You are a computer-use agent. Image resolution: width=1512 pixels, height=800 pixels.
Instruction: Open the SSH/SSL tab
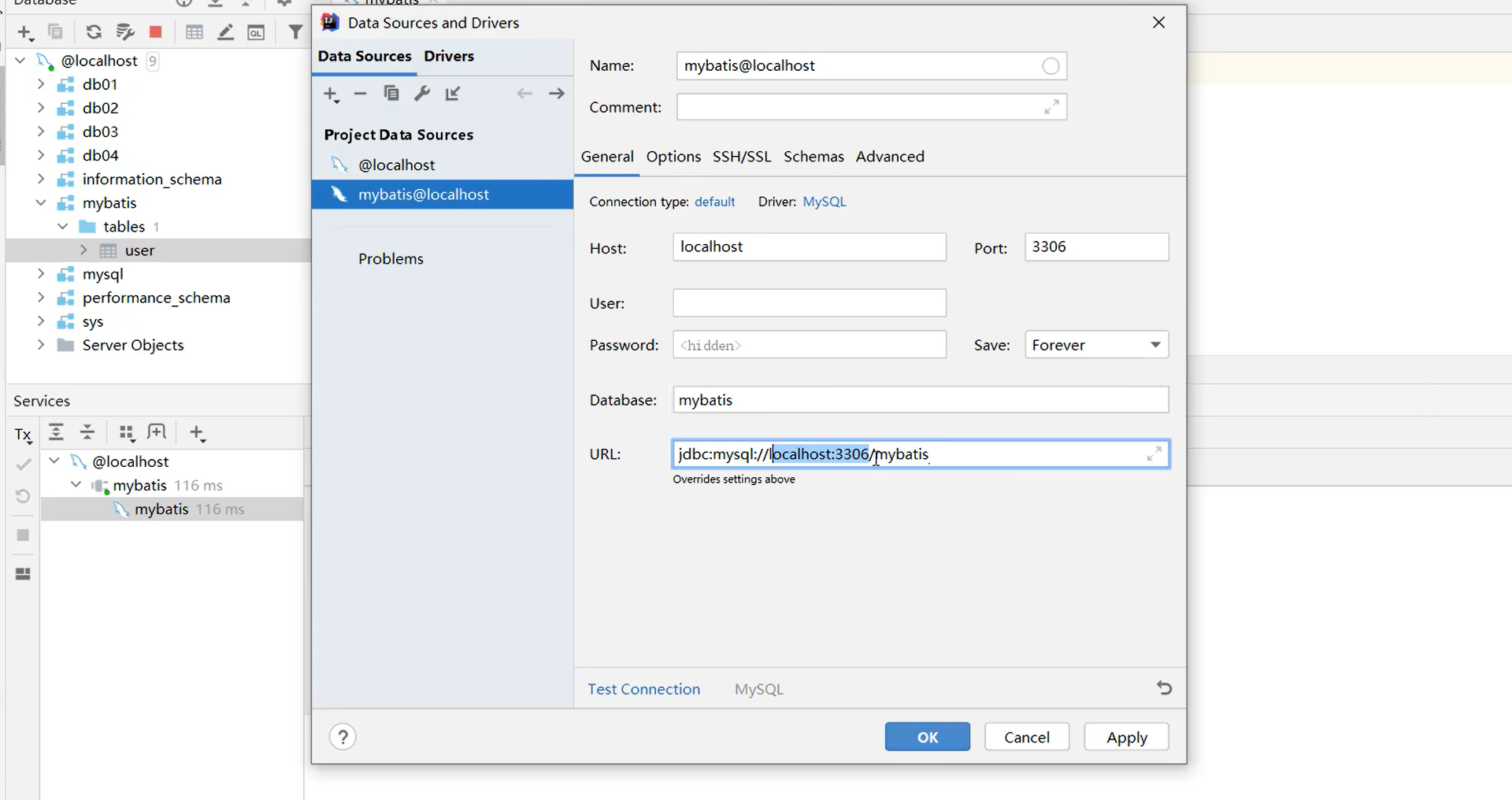[742, 157]
